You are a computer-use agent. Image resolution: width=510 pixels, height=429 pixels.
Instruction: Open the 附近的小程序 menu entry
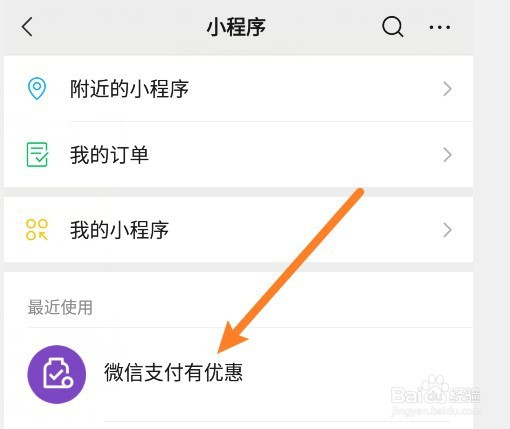click(238, 89)
